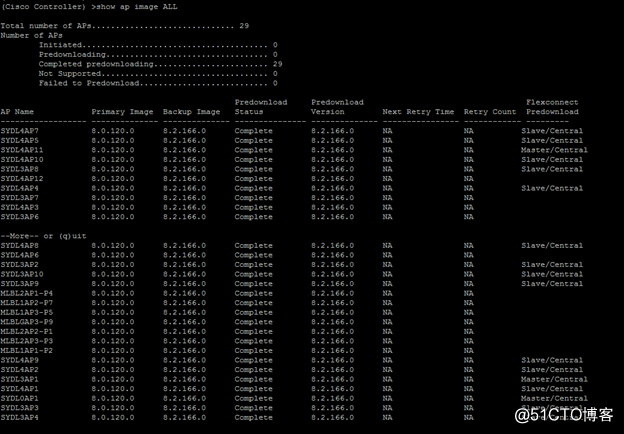Click the SYDL0AP1 AP name entry

(19, 399)
